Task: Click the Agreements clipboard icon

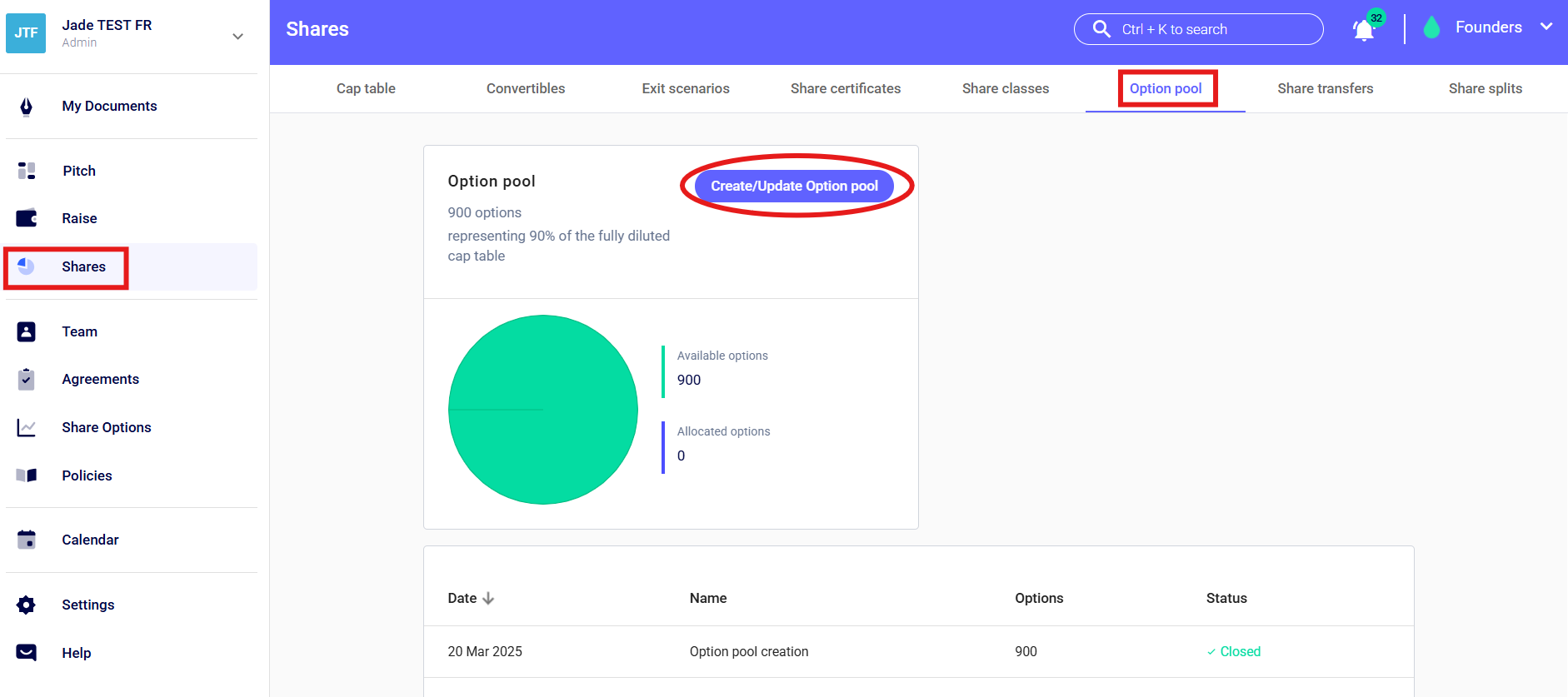Action: pos(27,380)
